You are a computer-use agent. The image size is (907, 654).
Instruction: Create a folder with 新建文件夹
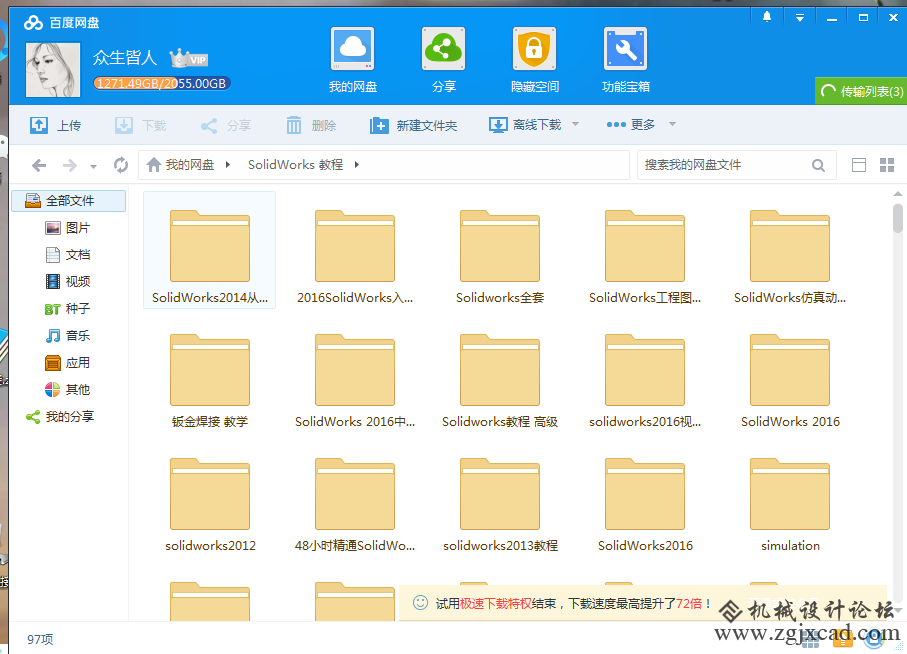[413, 125]
